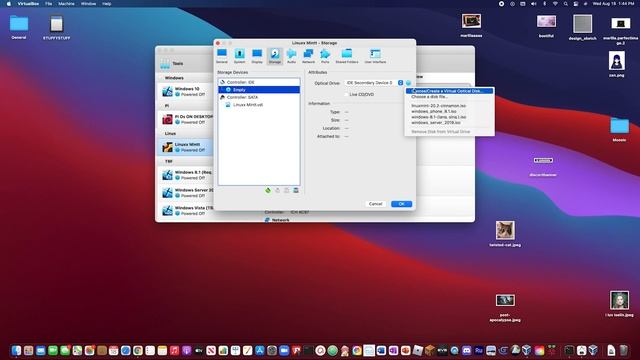Screen dimensions: 640x360
Task: Select Windows 10 VM in Manager list
Action: (186, 91)
